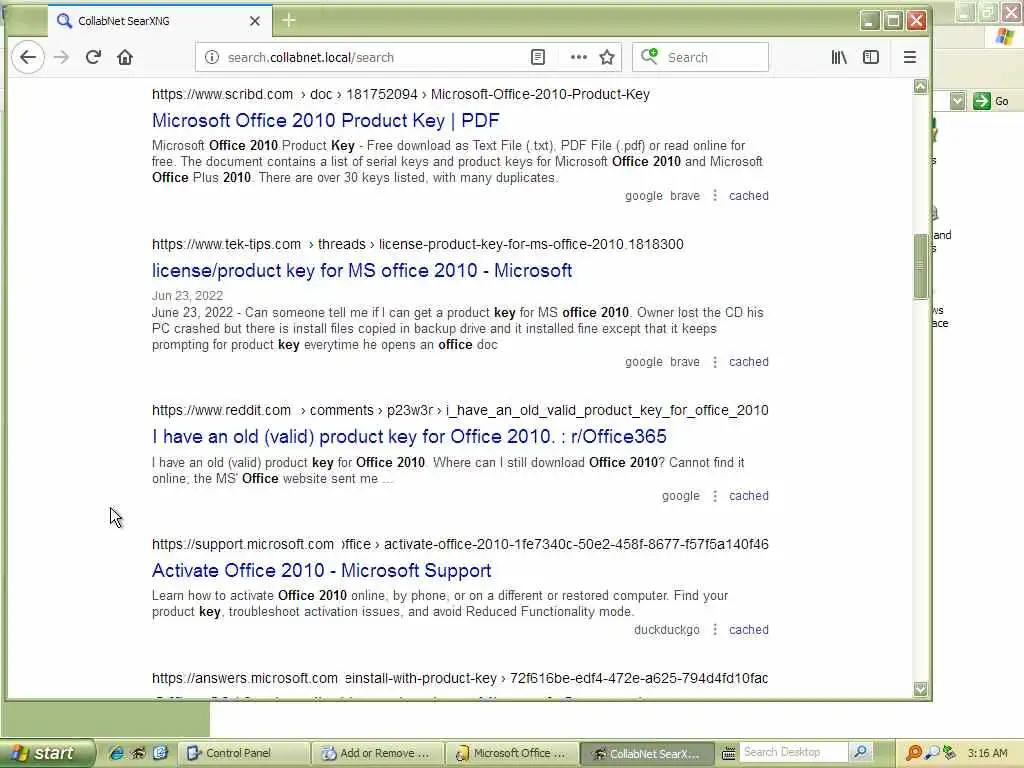Open cached copy of tek-tips result
Viewport: 1024px width, 768px height.
tap(748, 362)
